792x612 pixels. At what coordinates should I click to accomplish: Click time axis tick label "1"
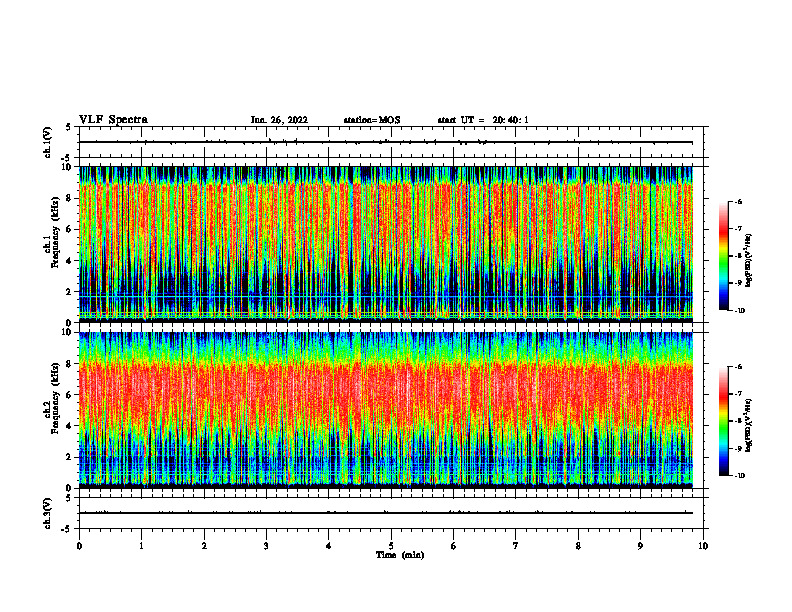click(141, 546)
